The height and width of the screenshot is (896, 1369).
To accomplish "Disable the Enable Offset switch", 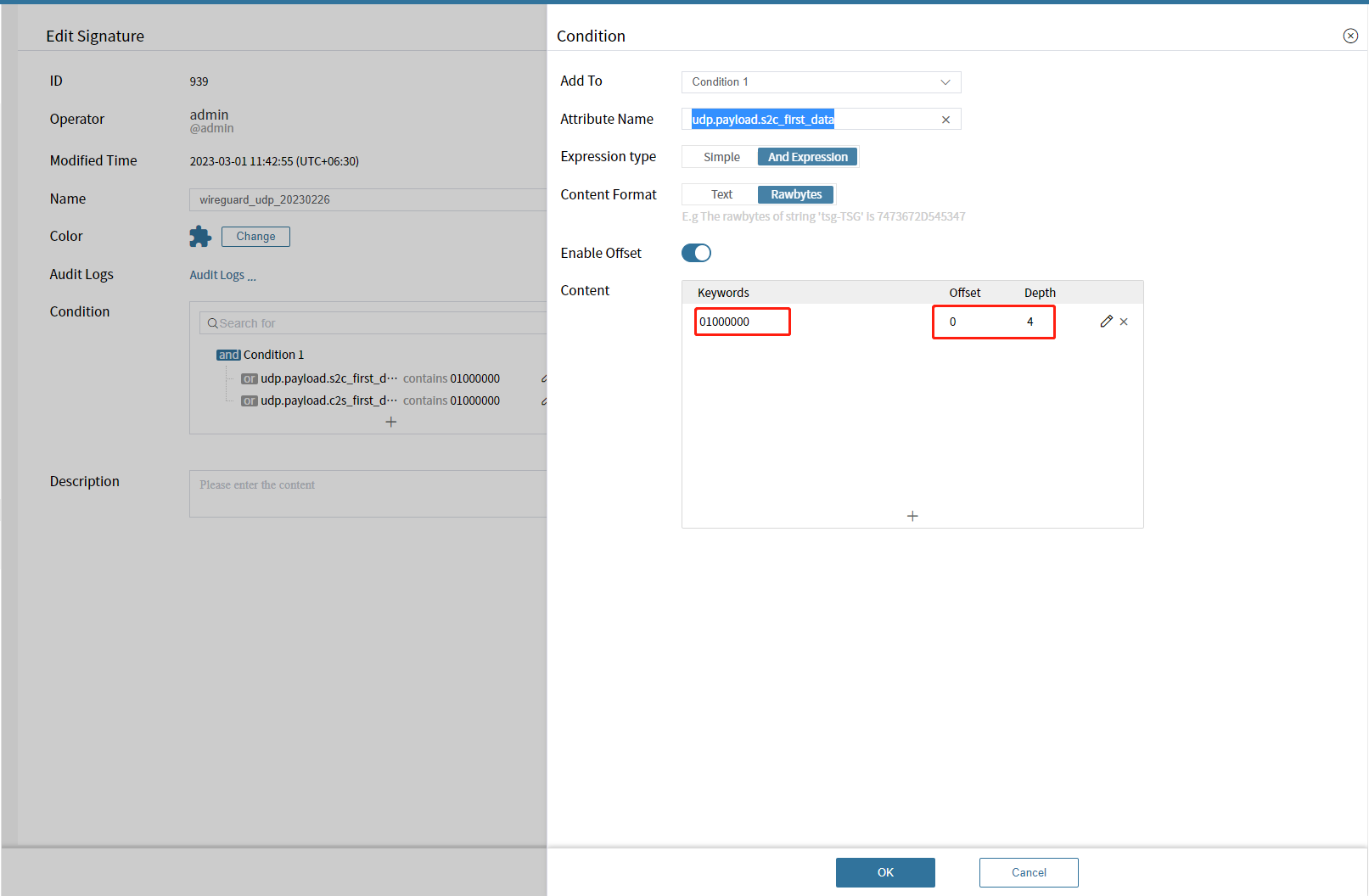I will 696,253.
